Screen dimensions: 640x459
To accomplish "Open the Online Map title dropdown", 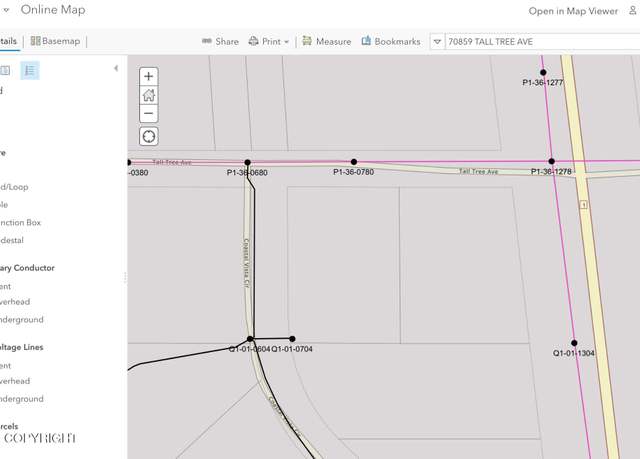I will [x=6, y=10].
